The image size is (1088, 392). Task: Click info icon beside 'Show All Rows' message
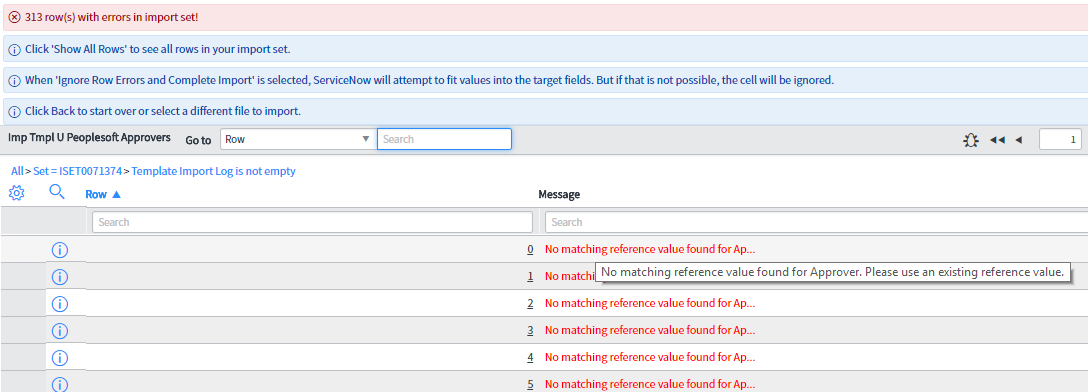15,50
